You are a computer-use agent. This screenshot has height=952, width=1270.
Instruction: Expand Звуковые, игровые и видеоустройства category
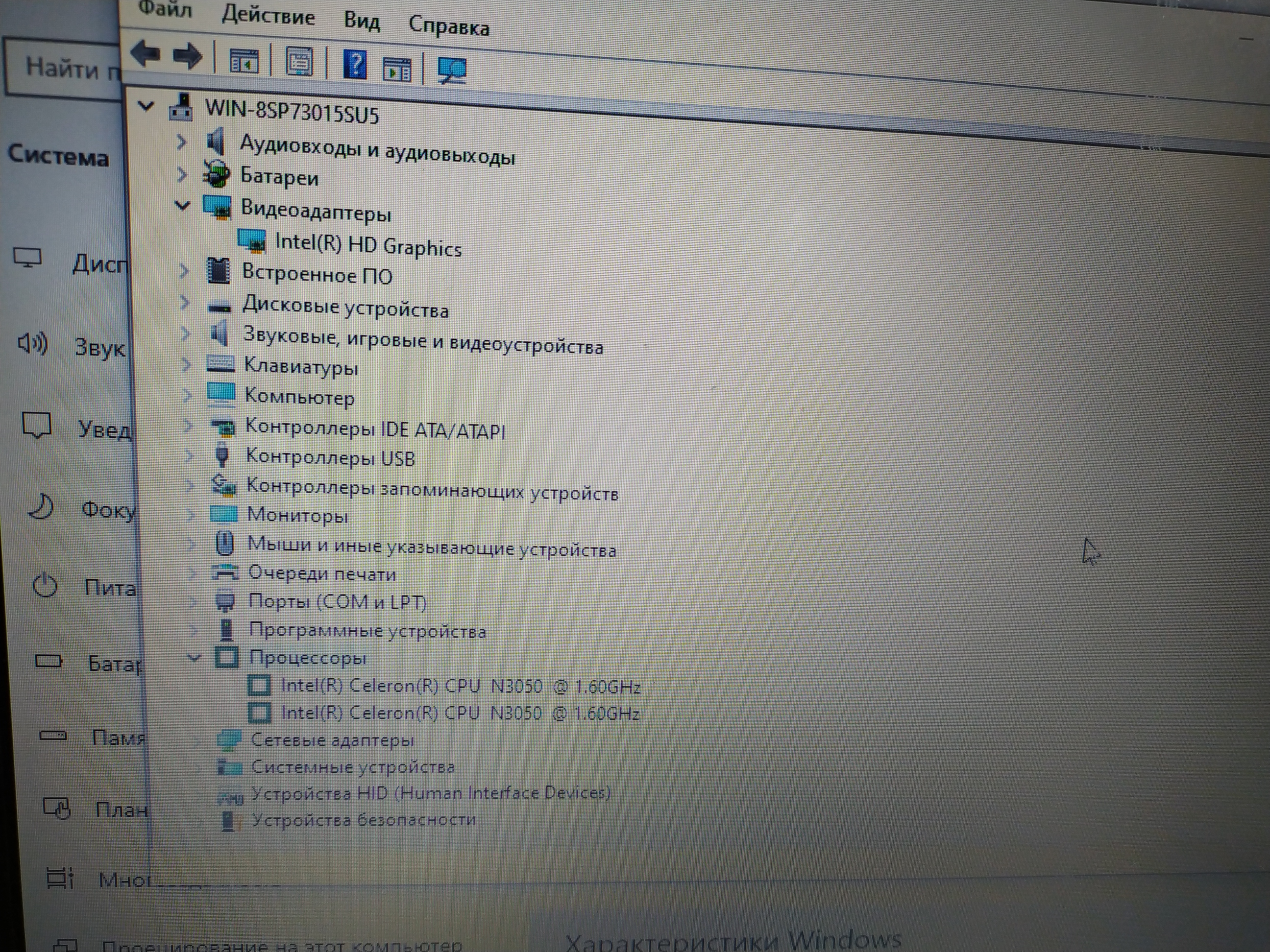(x=185, y=333)
